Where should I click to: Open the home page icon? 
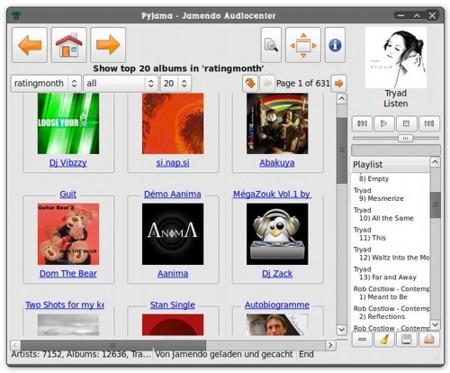pos(69,45)
